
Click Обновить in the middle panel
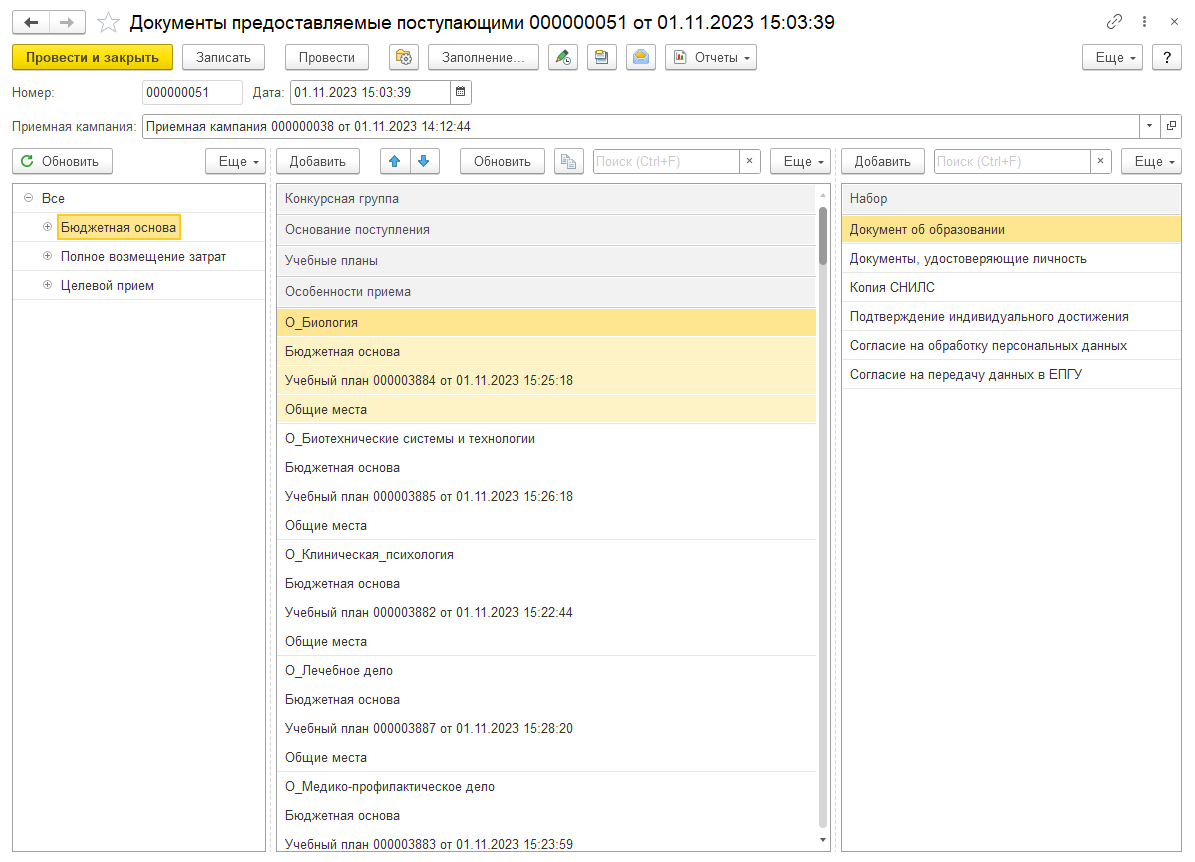click(502, 161)
